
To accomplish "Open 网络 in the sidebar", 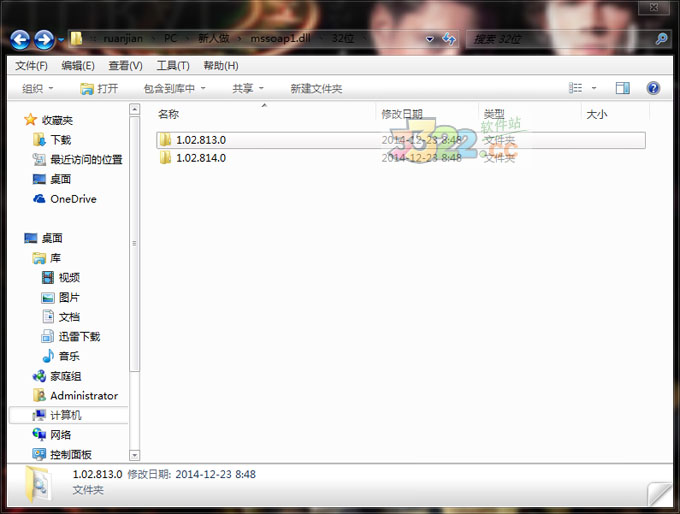I will pos(61,435).
